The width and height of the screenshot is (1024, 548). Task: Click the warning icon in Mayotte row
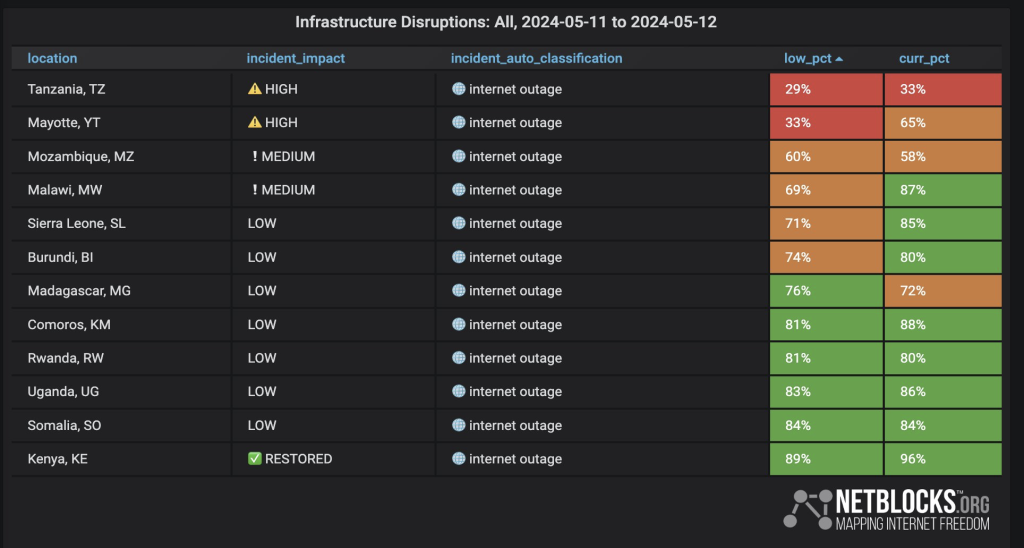pos(254,123)
